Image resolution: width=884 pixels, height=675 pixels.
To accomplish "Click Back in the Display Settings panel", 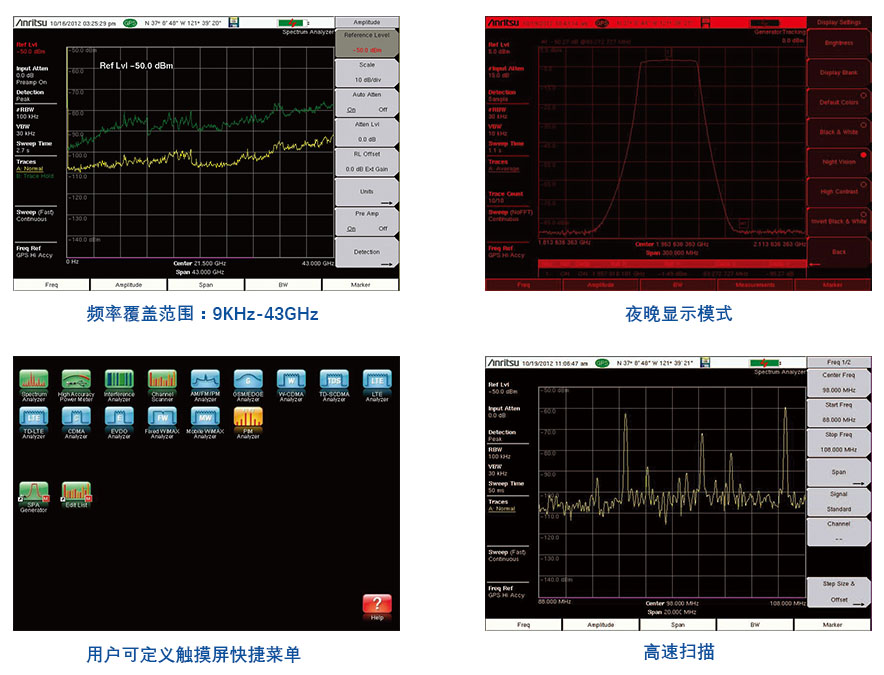I will click(839, 252).
